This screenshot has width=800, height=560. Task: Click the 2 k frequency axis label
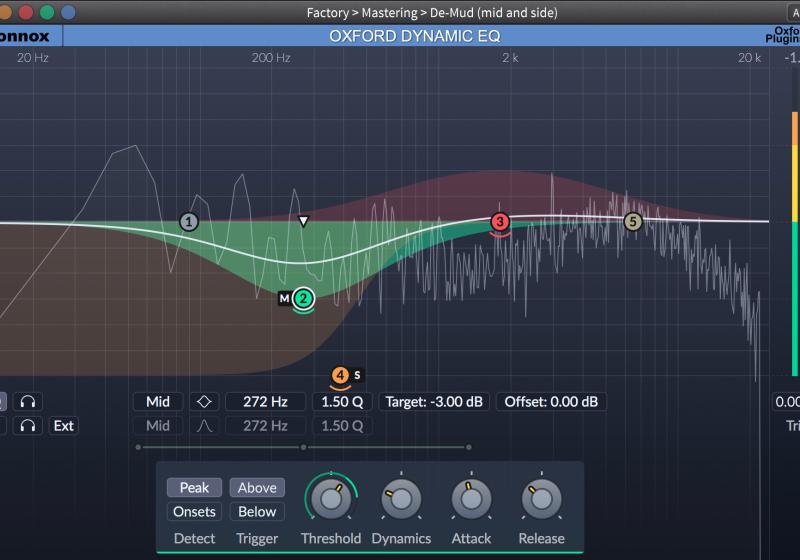click(510, 58)
